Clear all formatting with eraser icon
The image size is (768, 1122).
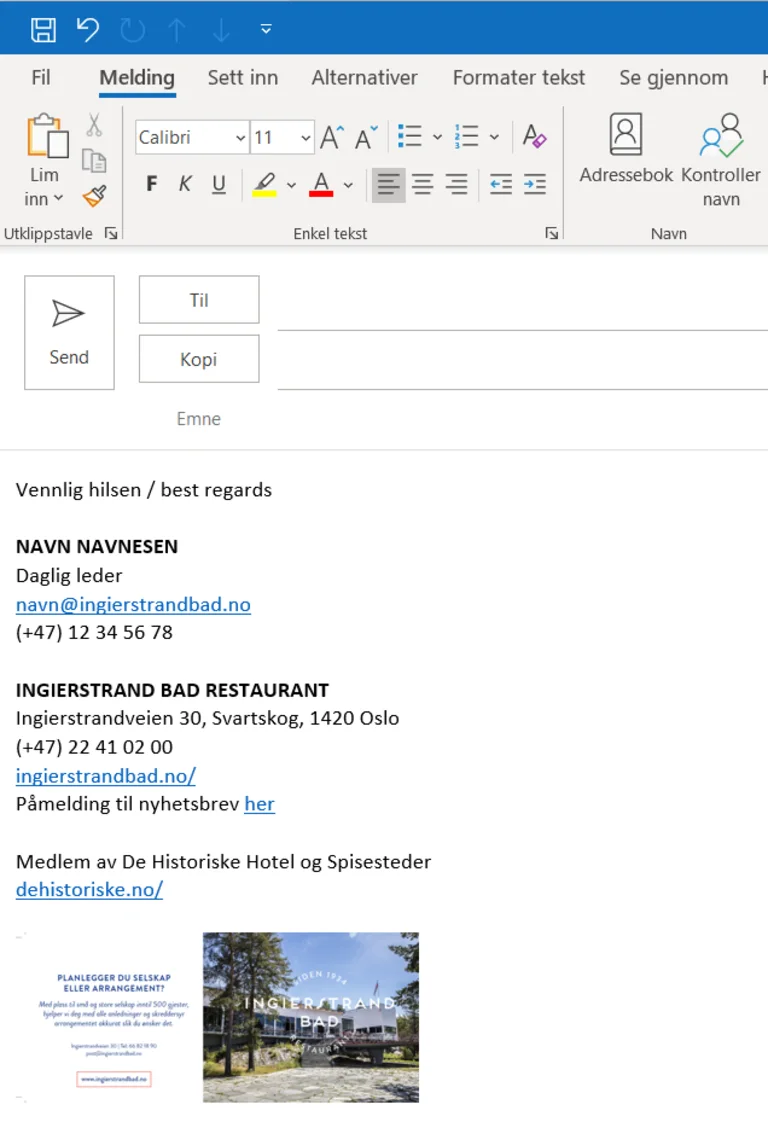(x=535, y=137)
